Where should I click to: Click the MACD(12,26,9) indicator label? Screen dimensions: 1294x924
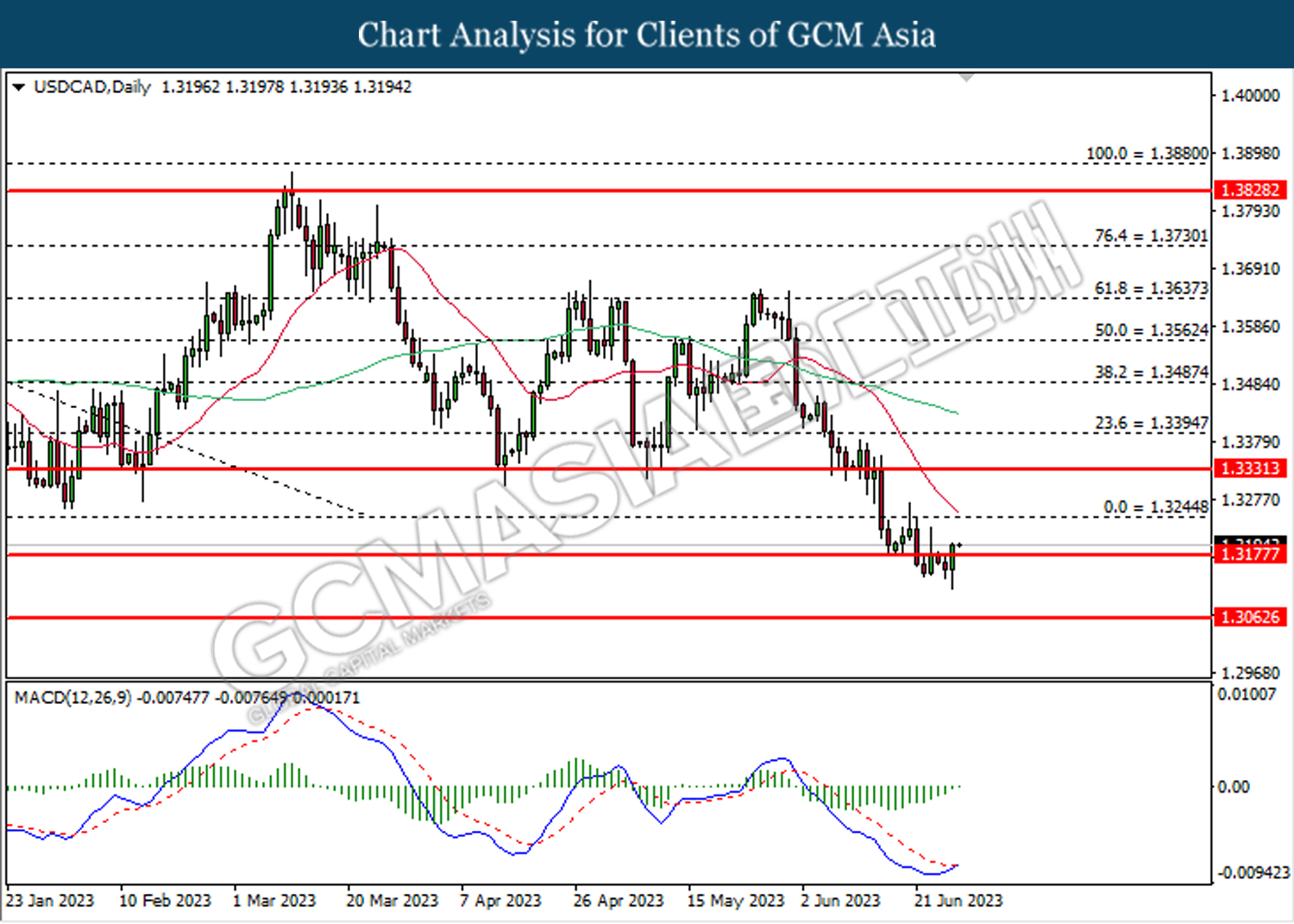(73, 697)
